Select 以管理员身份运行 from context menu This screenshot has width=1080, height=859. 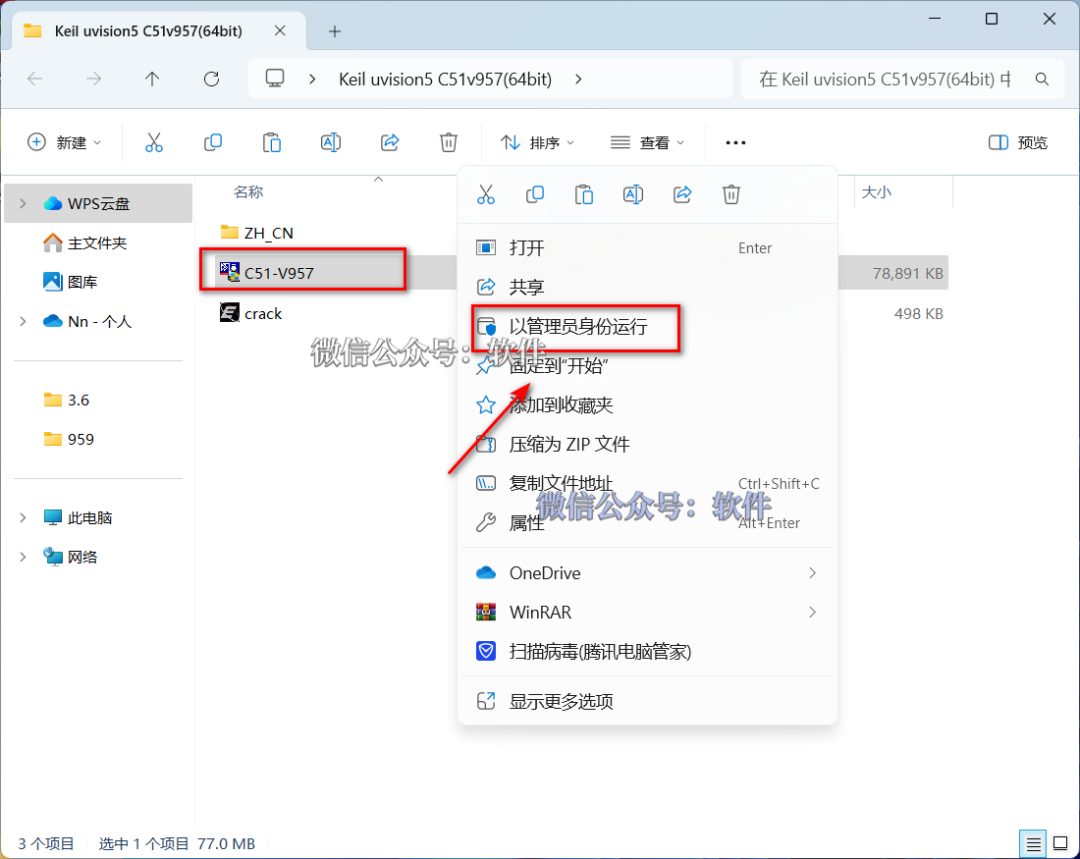(578, 327)
